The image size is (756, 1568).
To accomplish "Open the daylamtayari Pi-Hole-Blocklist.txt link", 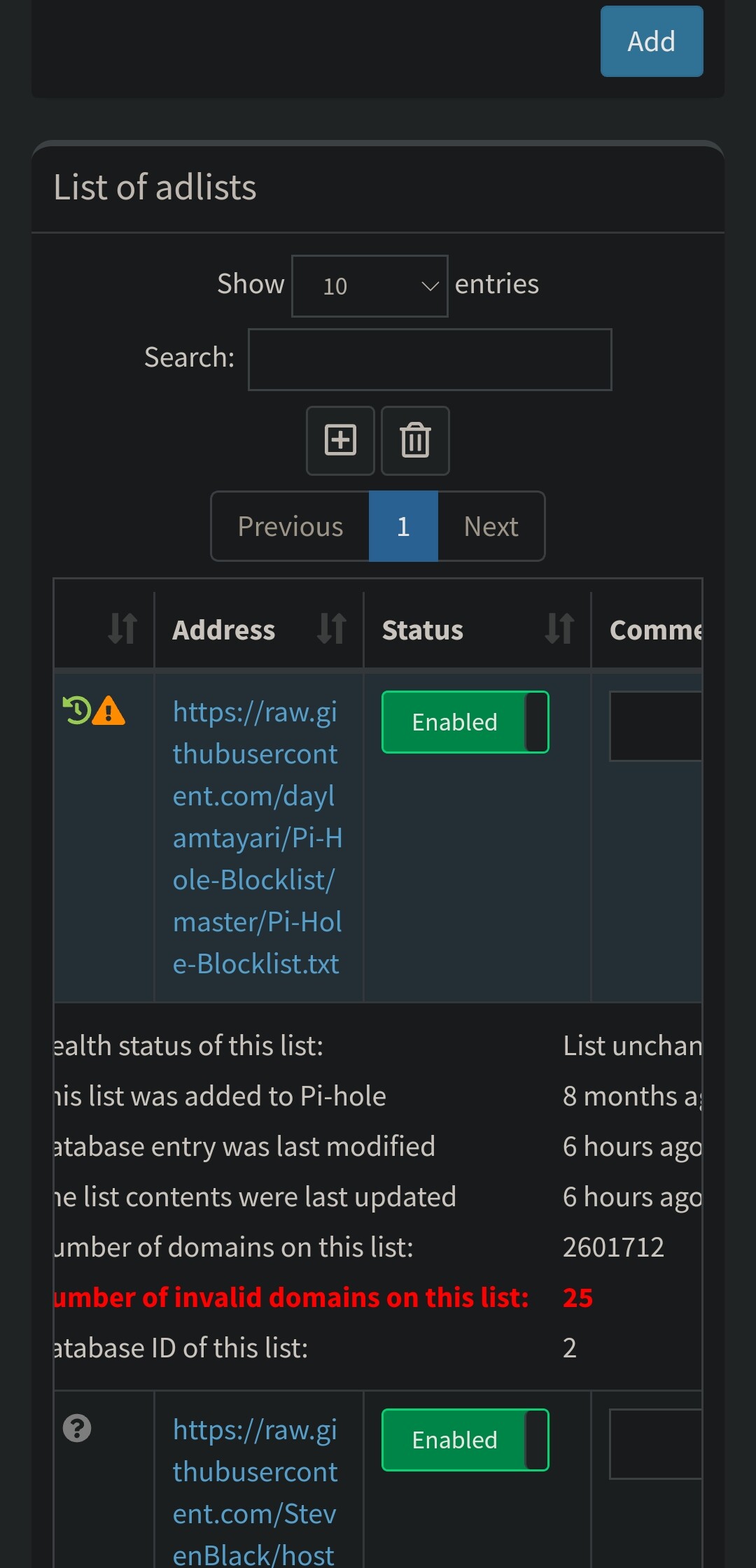I will coord(257,838).
